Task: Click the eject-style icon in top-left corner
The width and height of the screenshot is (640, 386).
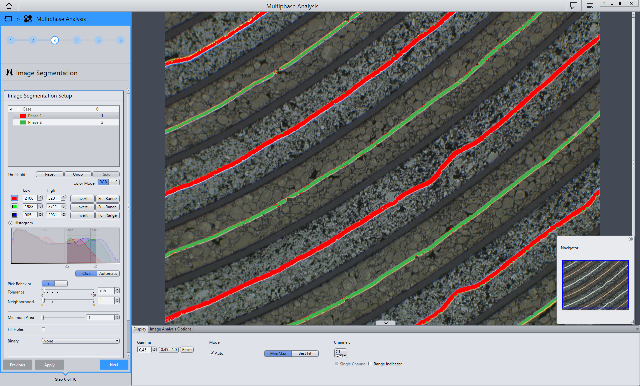Action: click(x=9, y=5)
